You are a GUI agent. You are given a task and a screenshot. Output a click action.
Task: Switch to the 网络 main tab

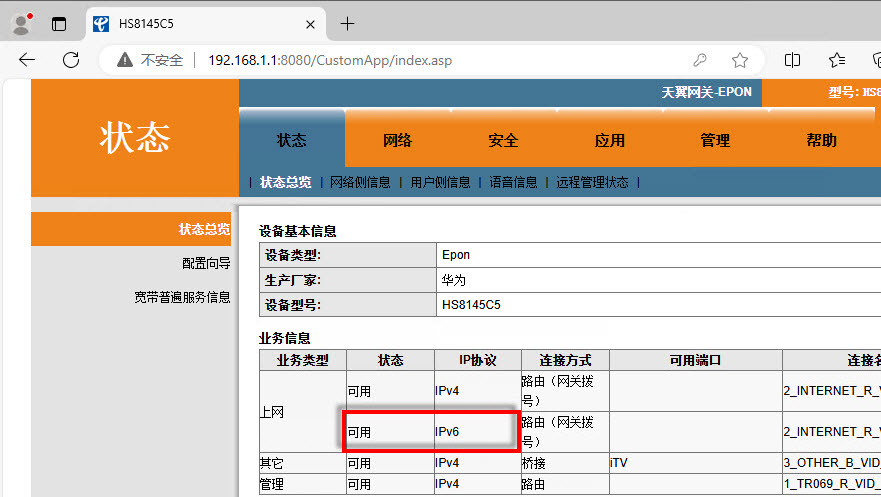pos(398,140)
